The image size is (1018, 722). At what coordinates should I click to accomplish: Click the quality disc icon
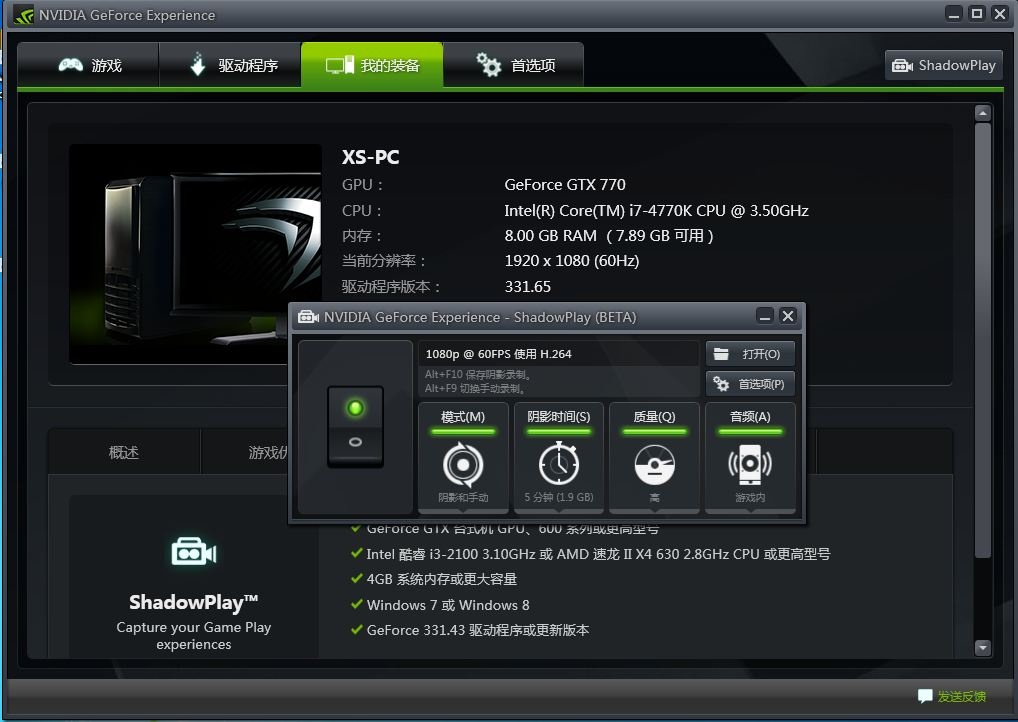654,465
